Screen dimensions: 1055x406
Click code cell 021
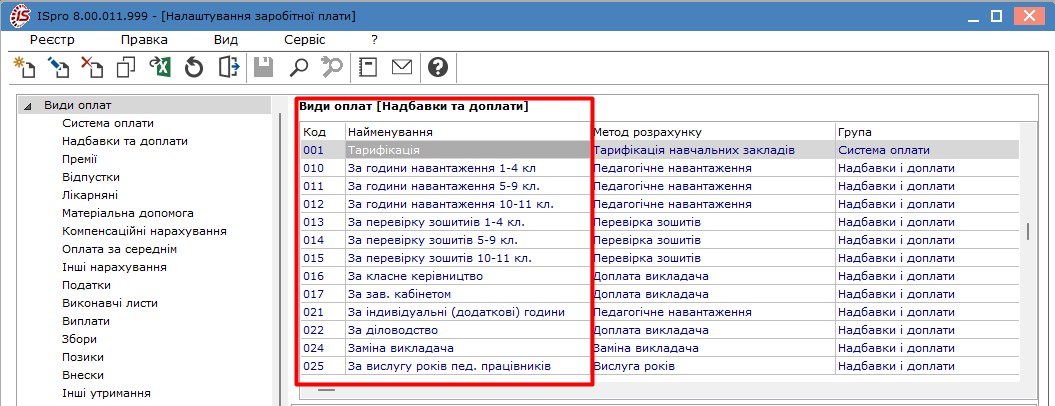[x=322, y=312]
